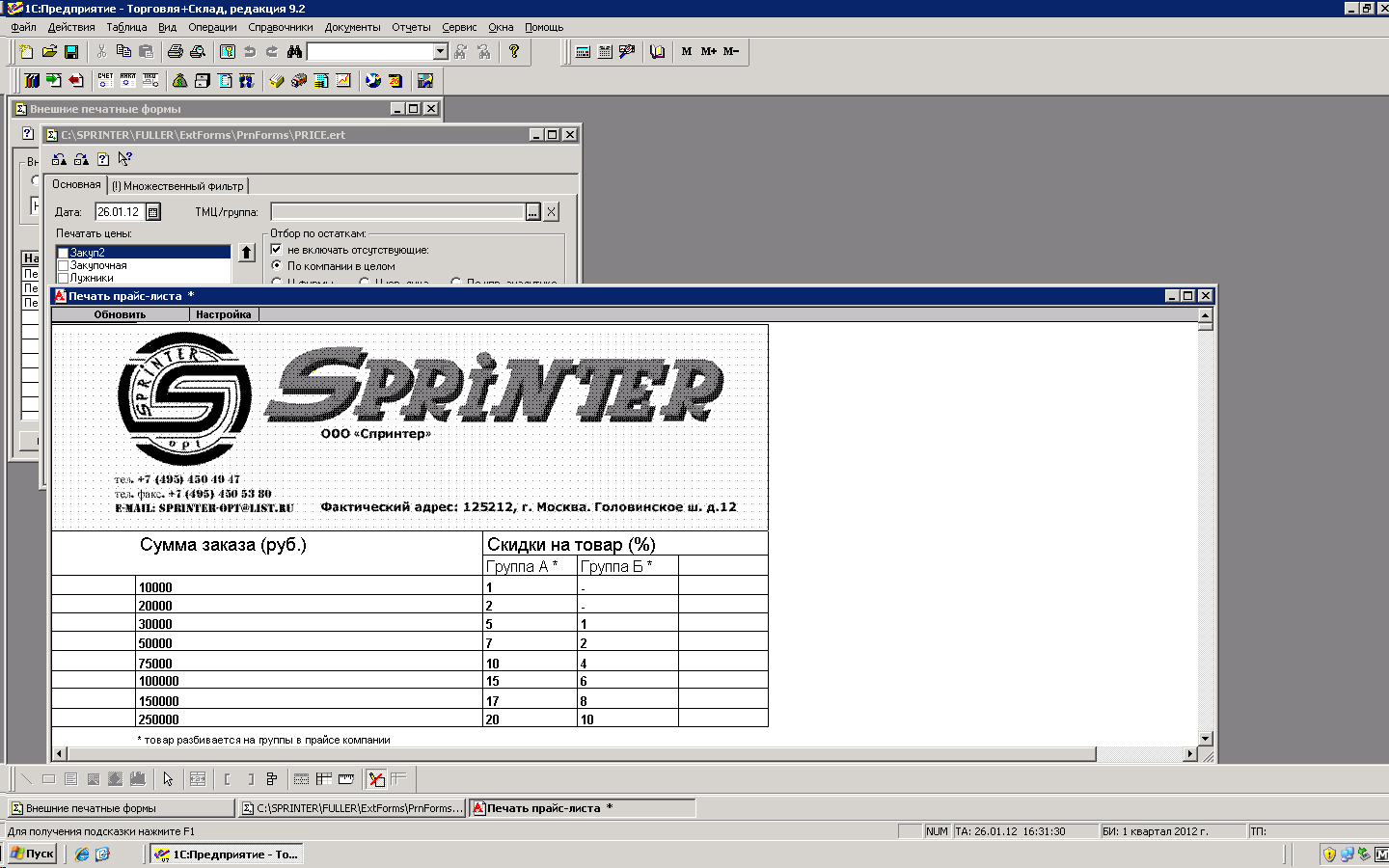Open the Действия menu

[71, 27]
